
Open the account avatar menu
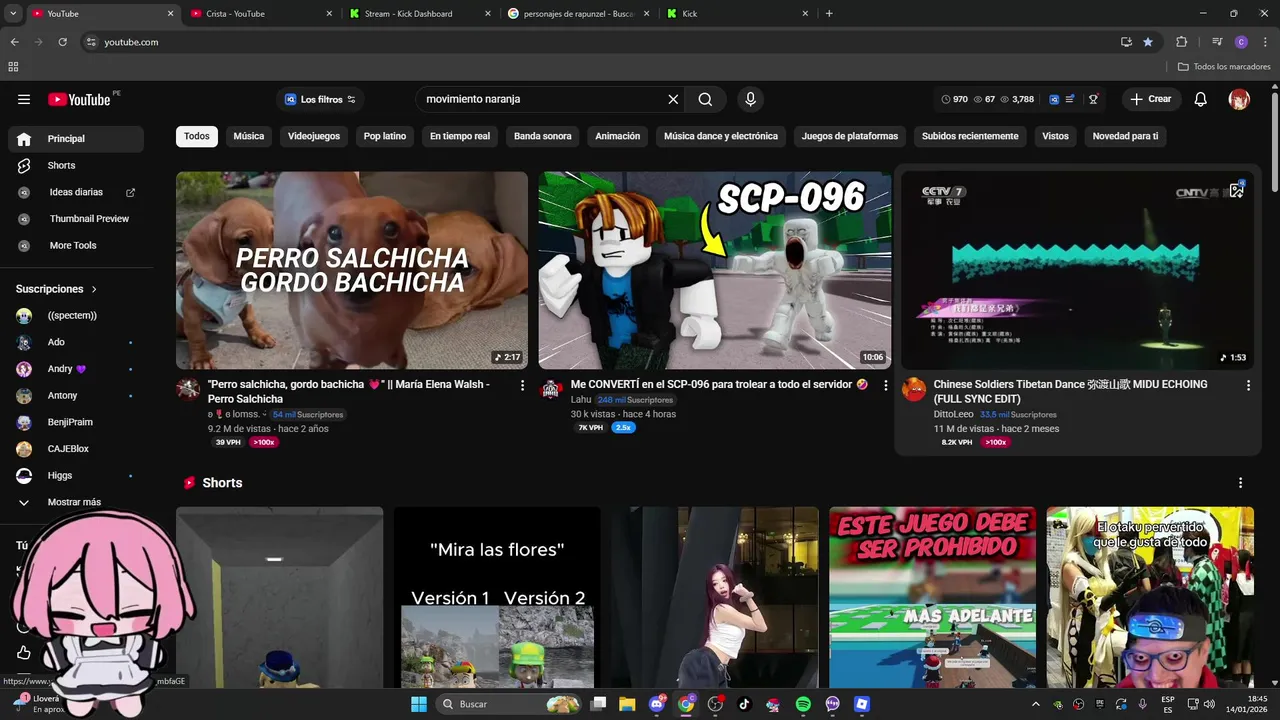click(x=1239, y=99)
